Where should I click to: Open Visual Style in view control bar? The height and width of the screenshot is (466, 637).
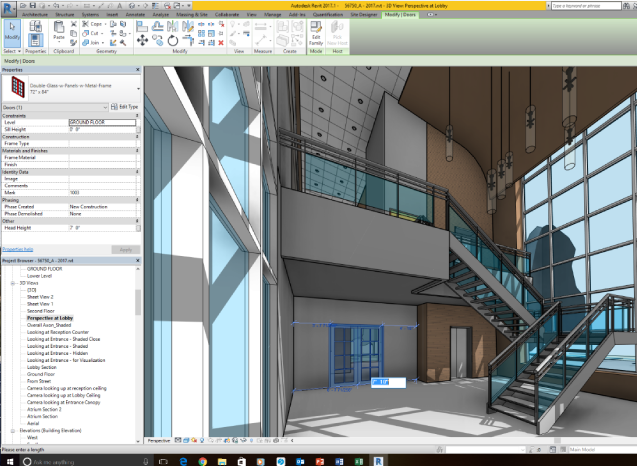pos(186,440)
